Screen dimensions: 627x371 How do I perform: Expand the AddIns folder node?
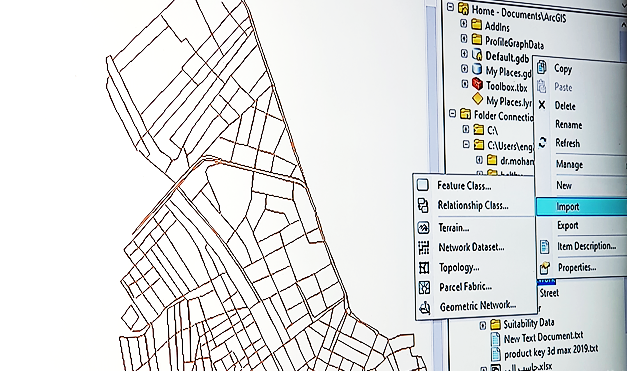[x=463, y=23]
